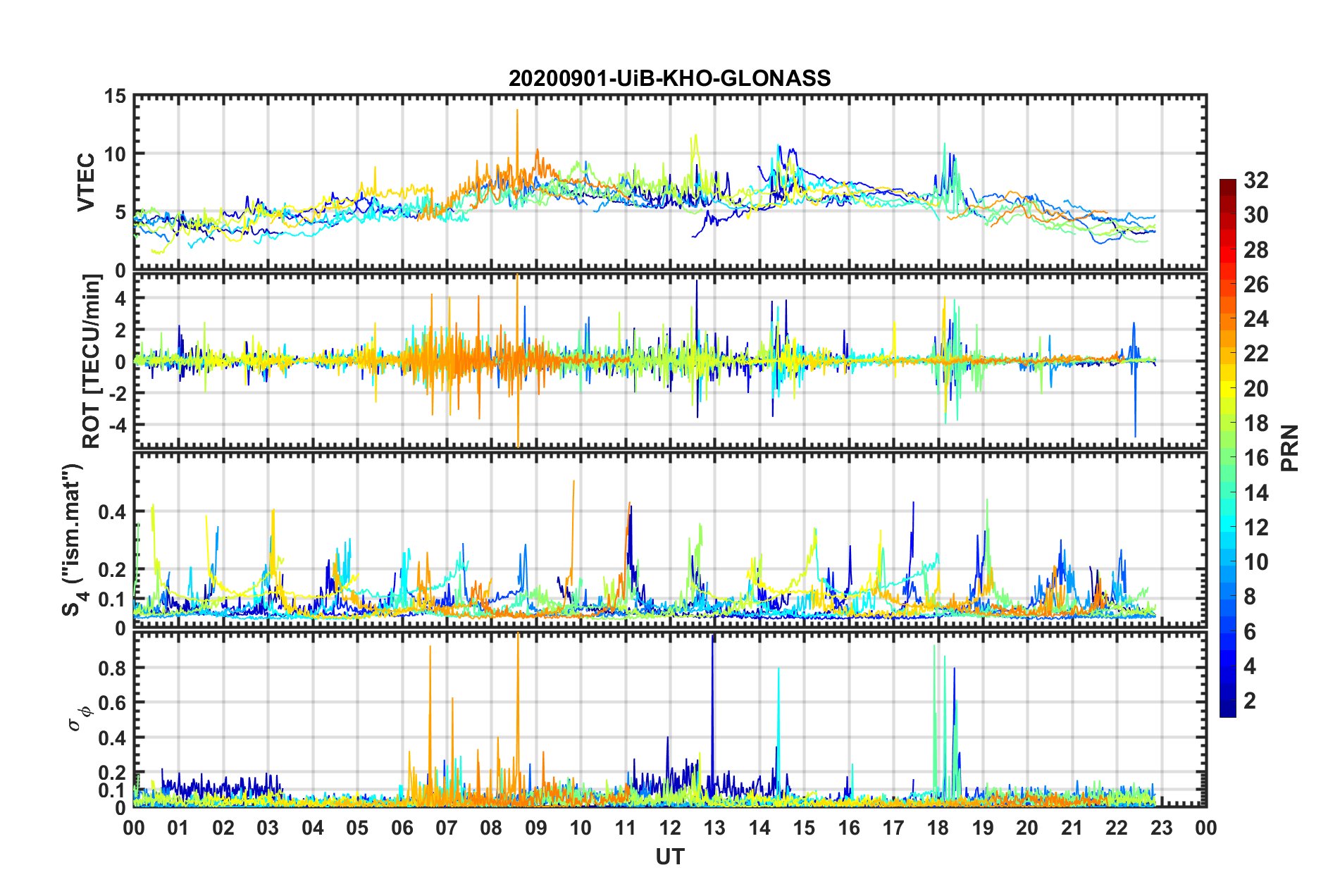Click the UT axis tick 07

(447, 828)
